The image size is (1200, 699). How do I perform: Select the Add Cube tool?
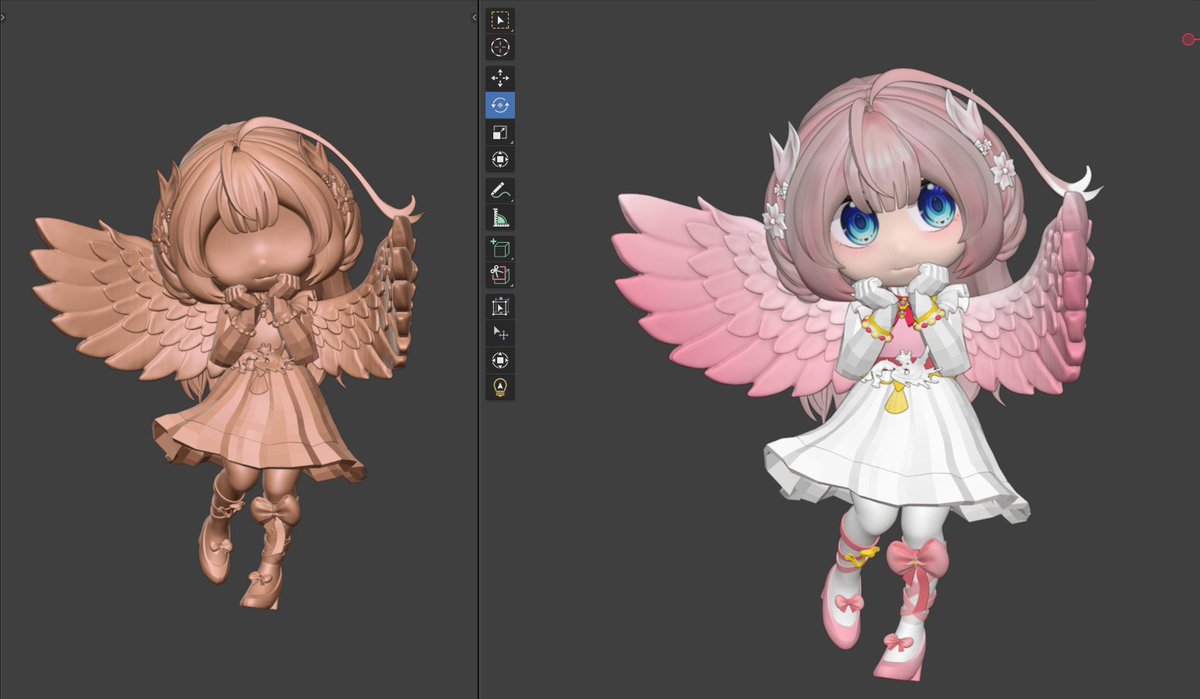(500, 247)
